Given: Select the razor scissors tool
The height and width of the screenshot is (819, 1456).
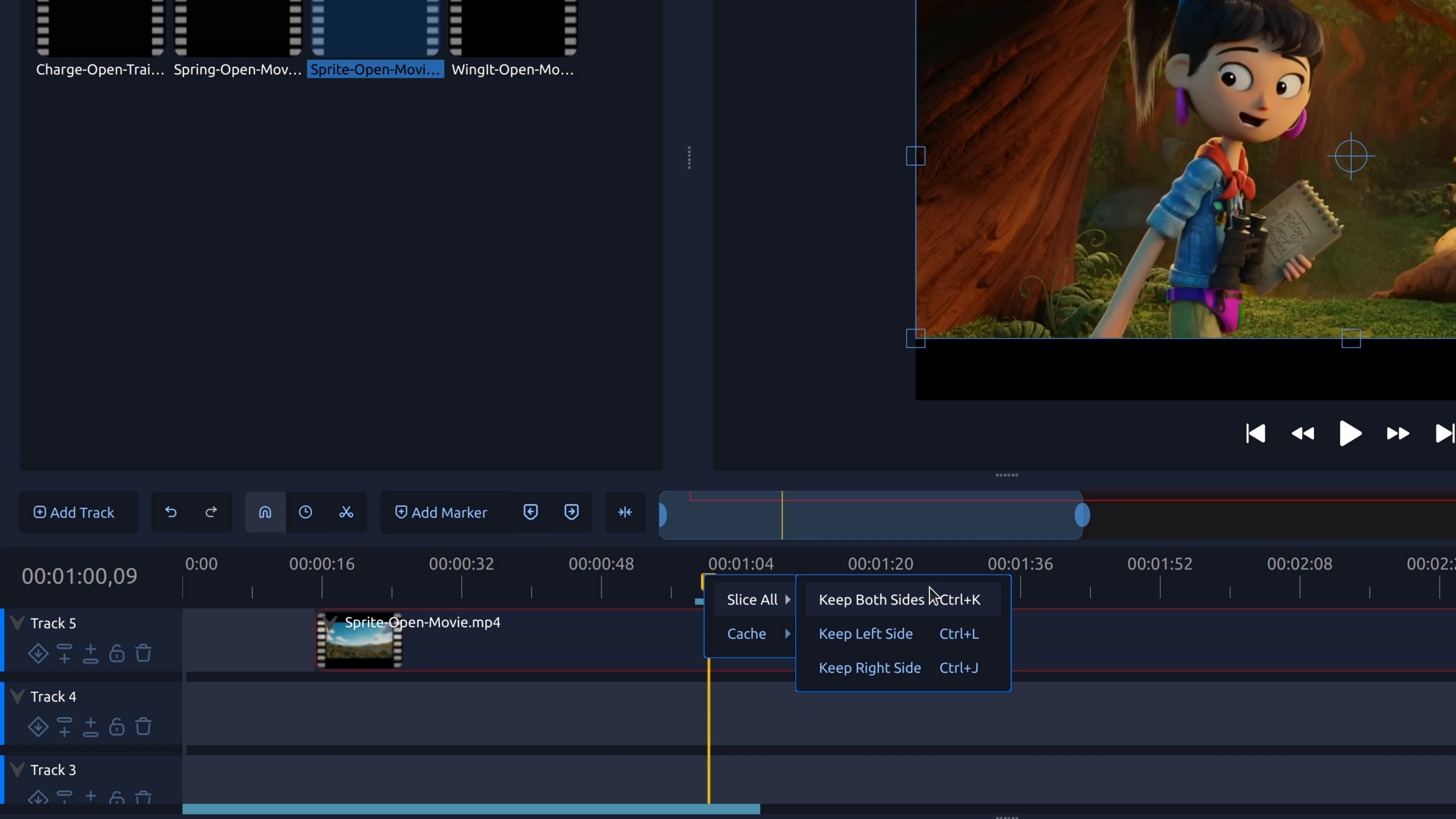Looking at the screenshot, I should point(346,512).
